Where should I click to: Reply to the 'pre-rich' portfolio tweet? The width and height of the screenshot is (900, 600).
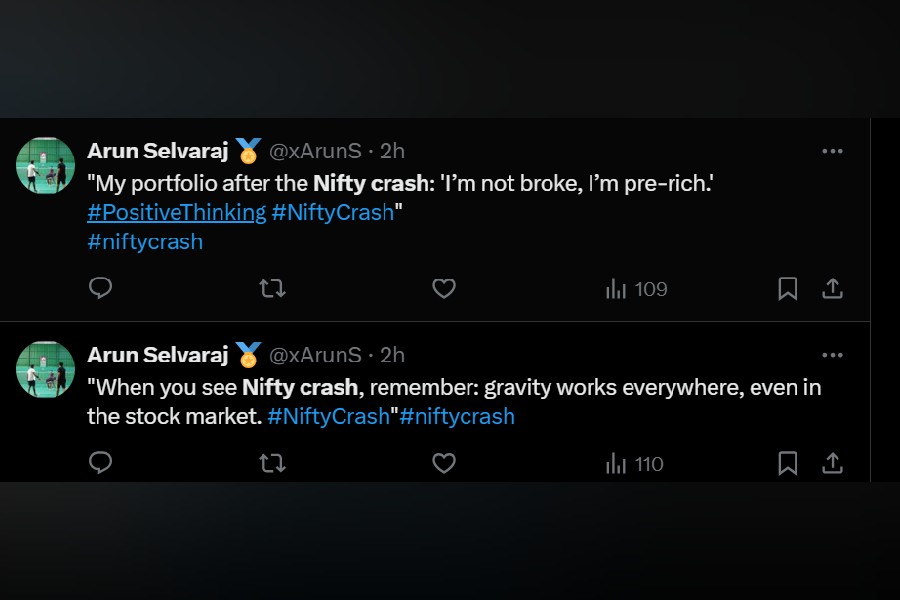point(100,289)
